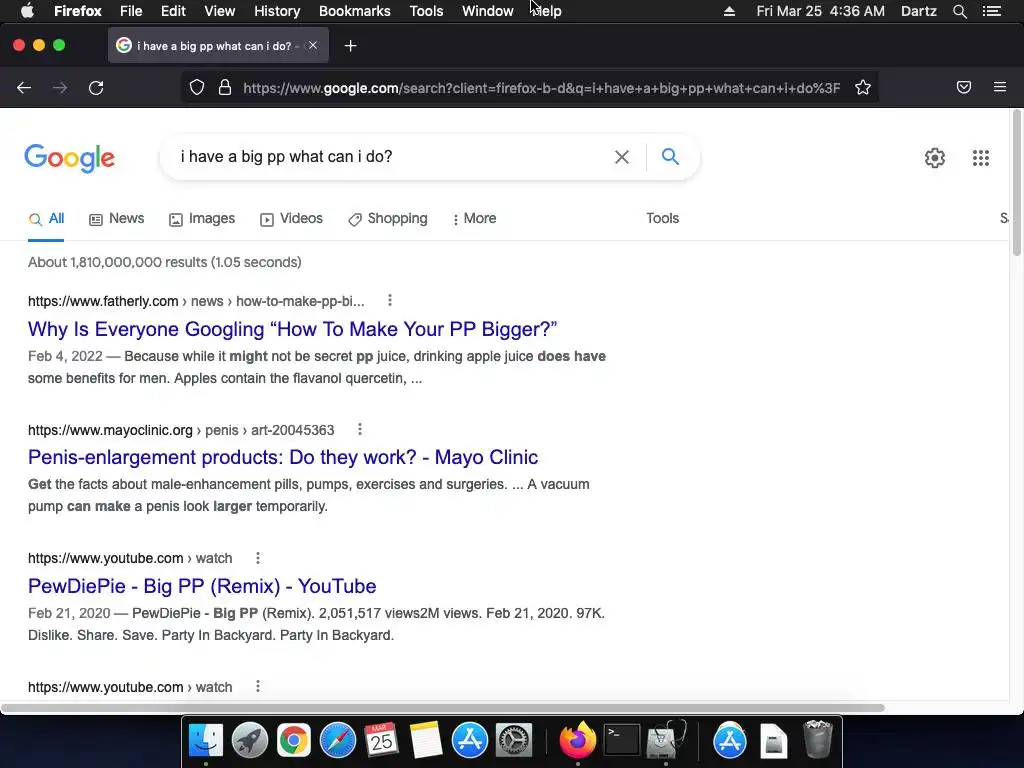Image resolution: width=1024 pixels, height=768 pixels.
Task: Click the fatherly.com result URL breadcrumb
Action: [x=196, y=301]
